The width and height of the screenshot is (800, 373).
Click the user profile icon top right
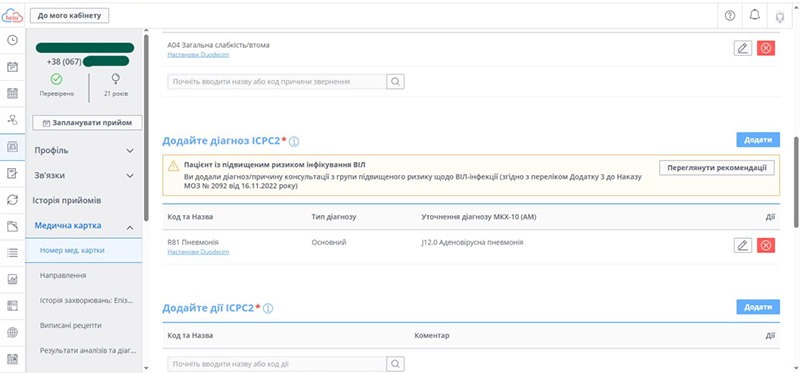pos(780,16)
